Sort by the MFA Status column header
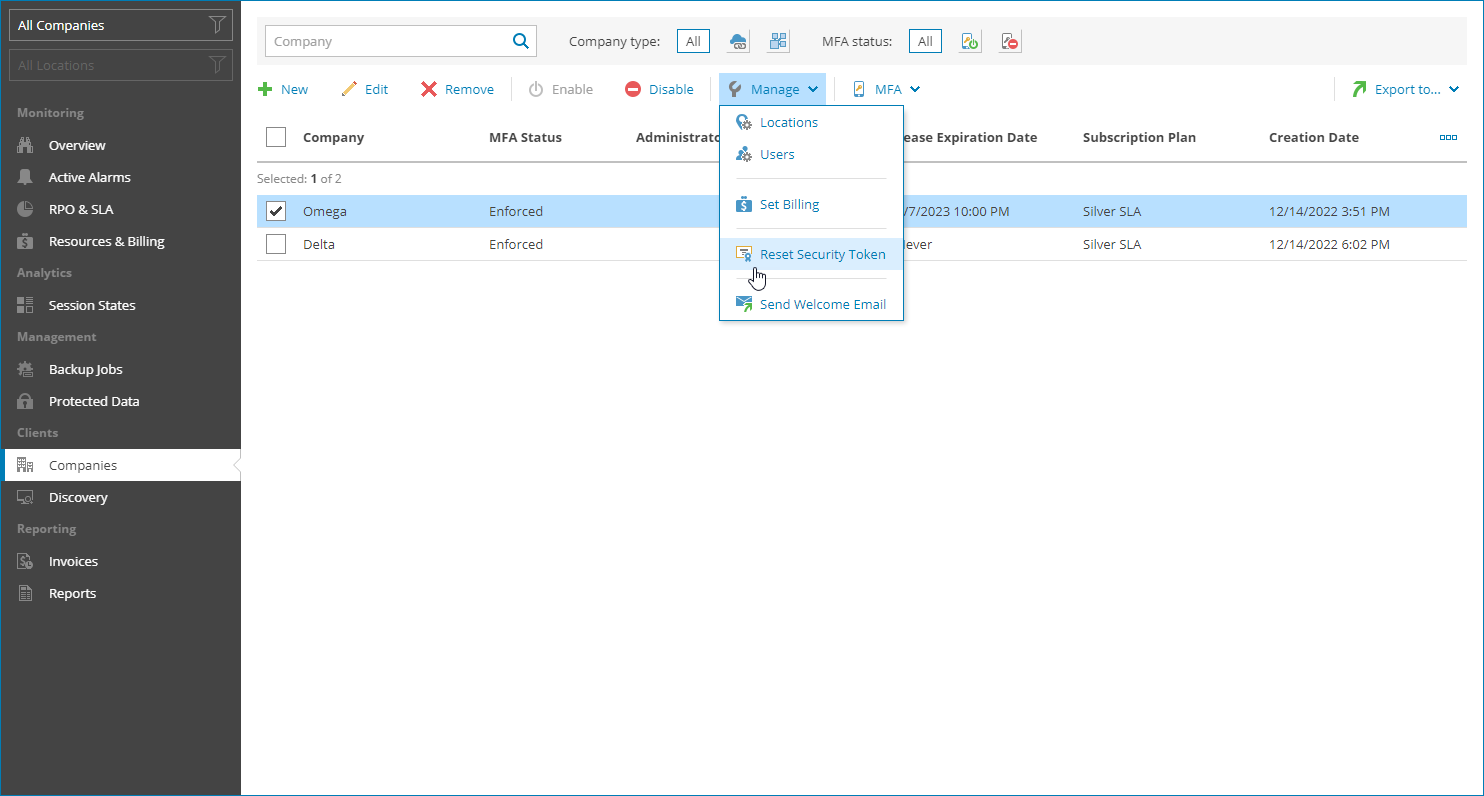1484x796 pixels. [525, 137]
